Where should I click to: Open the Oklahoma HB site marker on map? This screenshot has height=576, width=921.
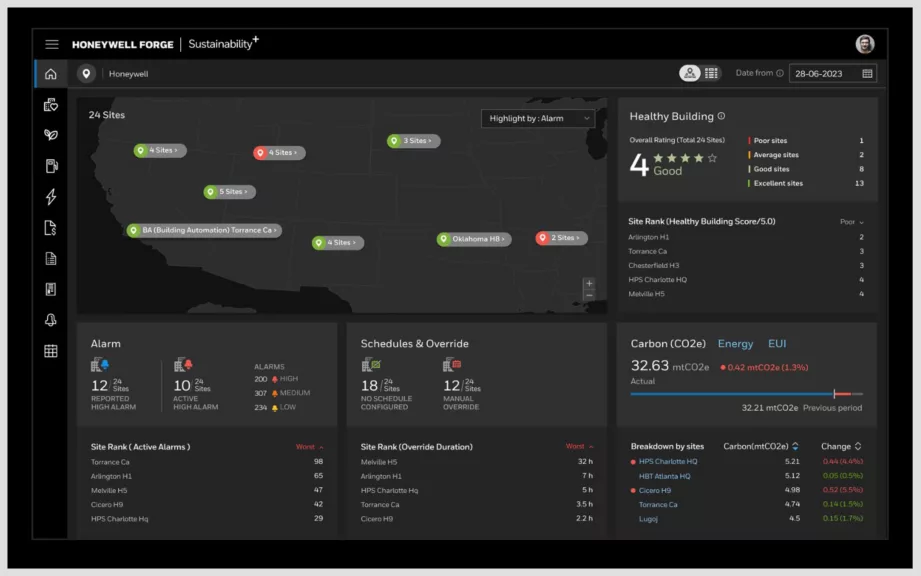click(473, 239)
